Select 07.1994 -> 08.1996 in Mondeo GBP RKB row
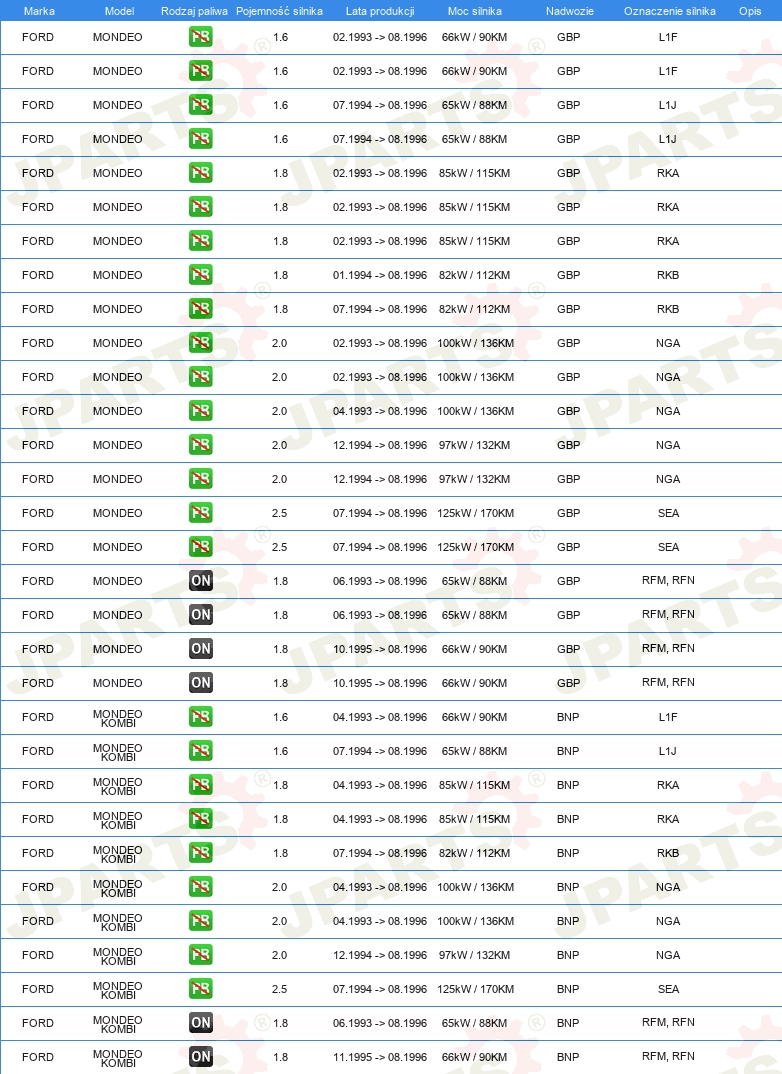The image size is (782, 1074). [x=380, y=309]
